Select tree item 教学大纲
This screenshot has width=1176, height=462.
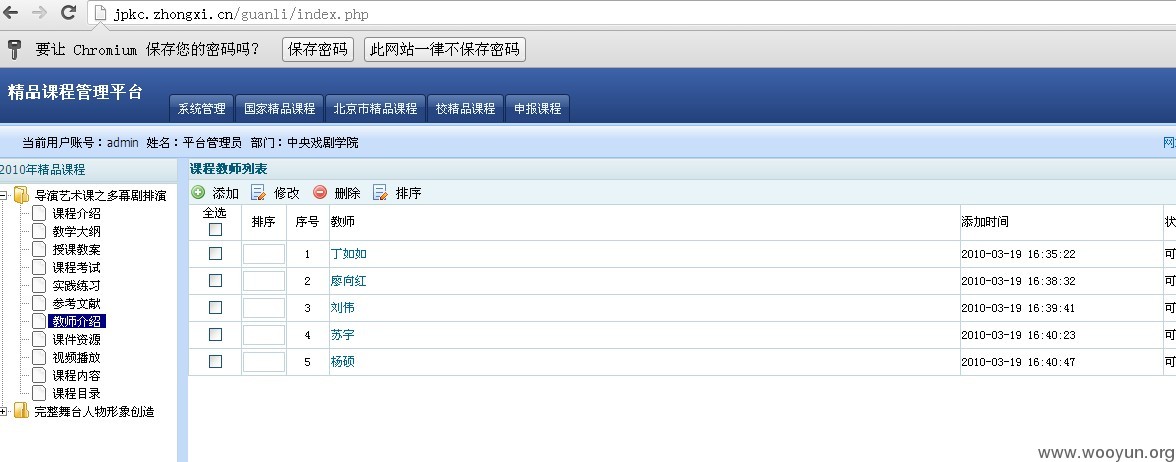(x=76, y=232)
